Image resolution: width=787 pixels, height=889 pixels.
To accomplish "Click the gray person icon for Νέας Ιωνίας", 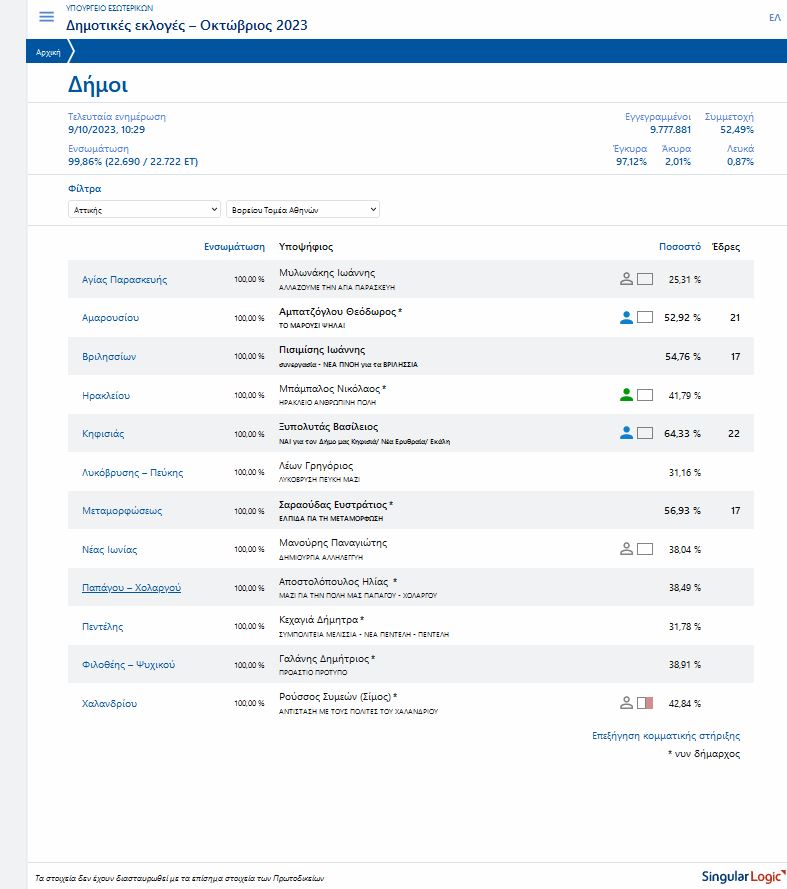I will point(626,549).
